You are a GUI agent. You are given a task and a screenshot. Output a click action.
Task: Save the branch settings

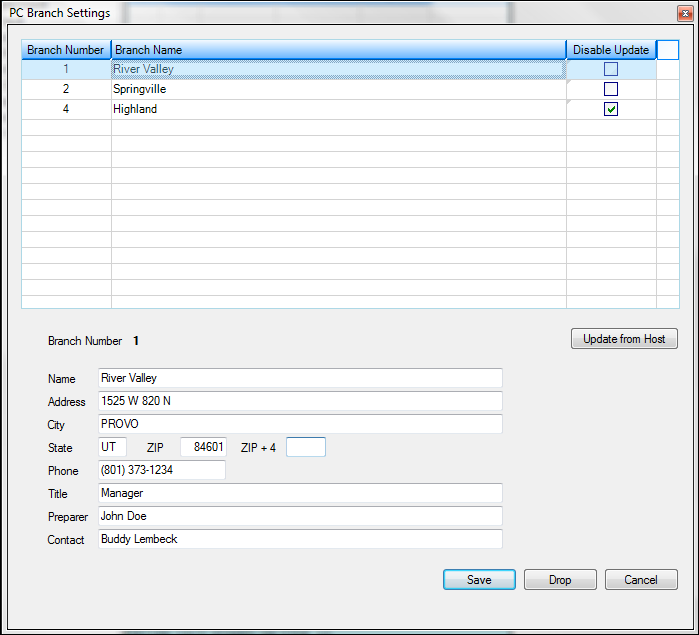point(479,580)
